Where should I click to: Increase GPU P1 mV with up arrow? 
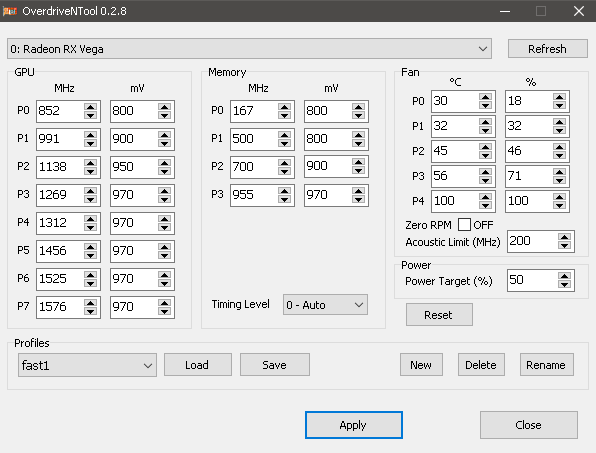coord(165,135)
